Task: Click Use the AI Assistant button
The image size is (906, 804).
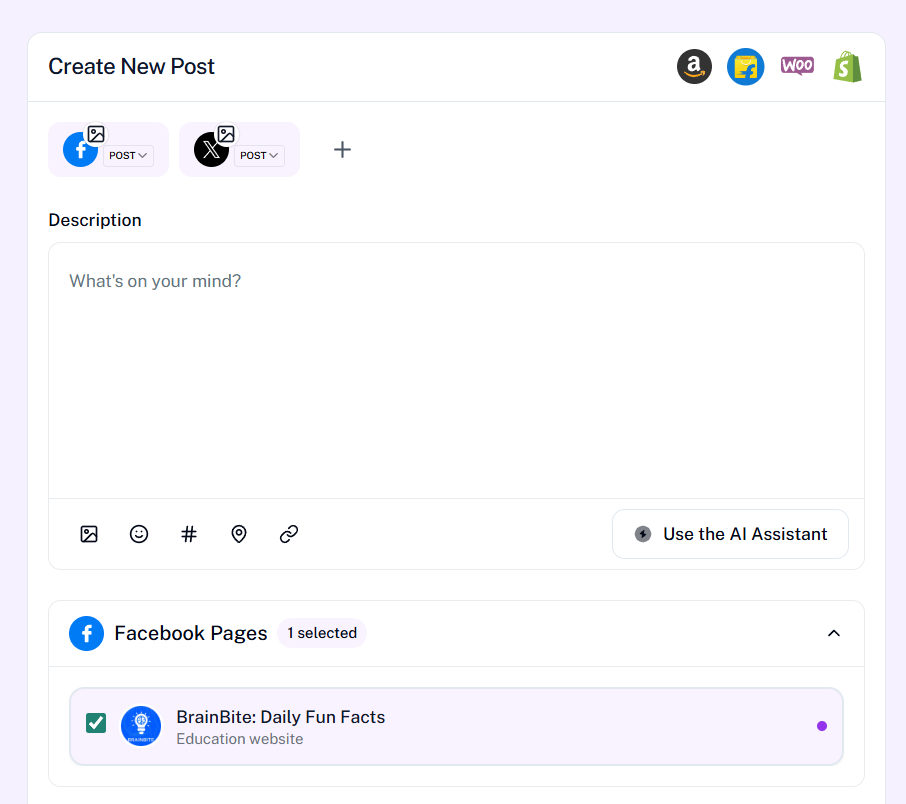Action: point(730,534)
